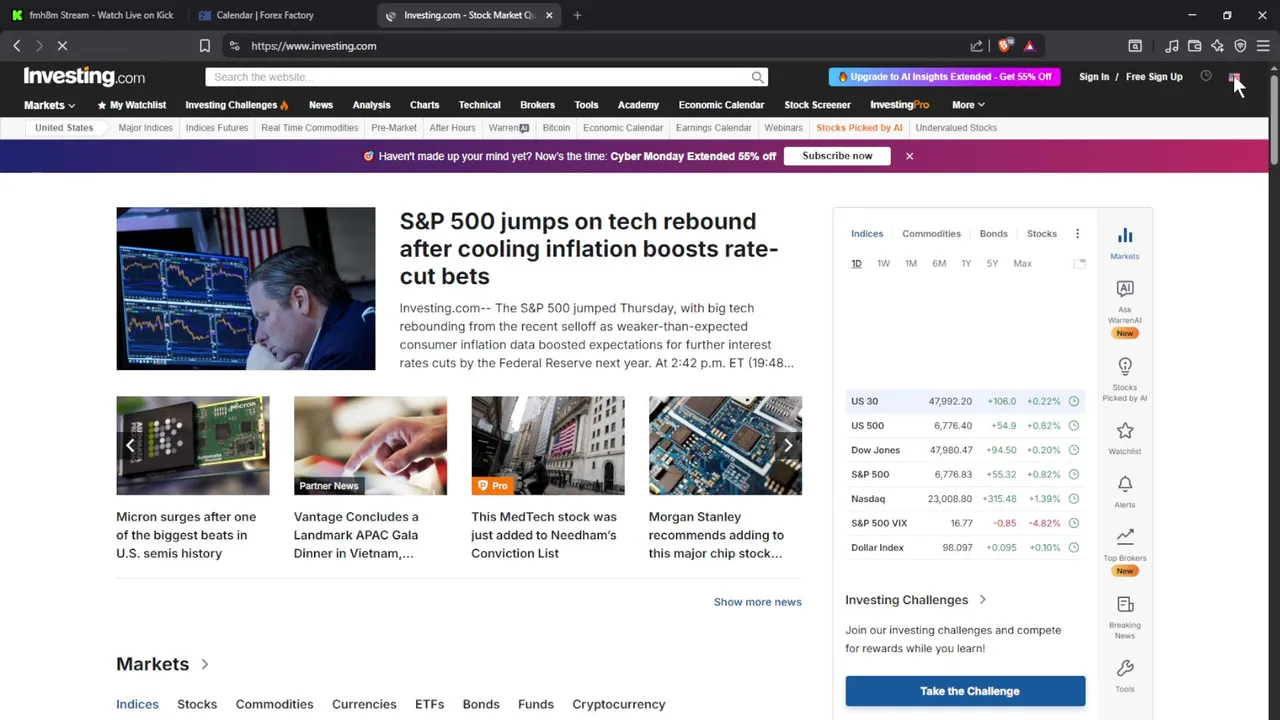Click Show more news link
Viewport: 1280px width, 720px height.
tap(757, 602)
